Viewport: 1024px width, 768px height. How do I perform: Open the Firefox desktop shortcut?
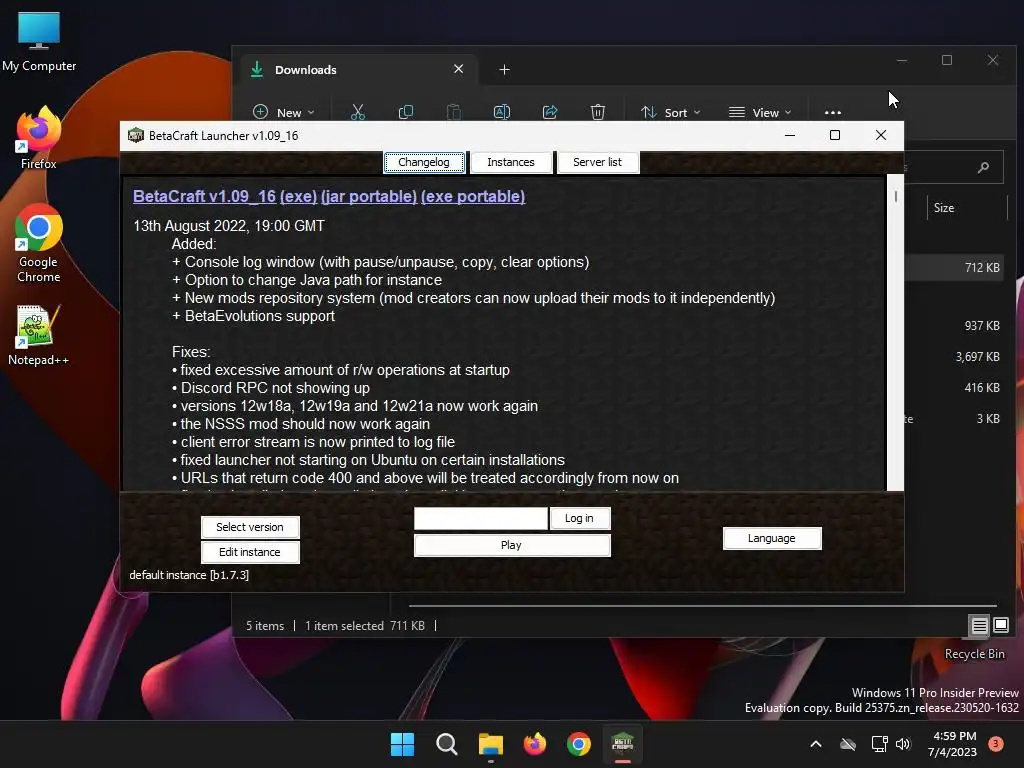point(39,138)
